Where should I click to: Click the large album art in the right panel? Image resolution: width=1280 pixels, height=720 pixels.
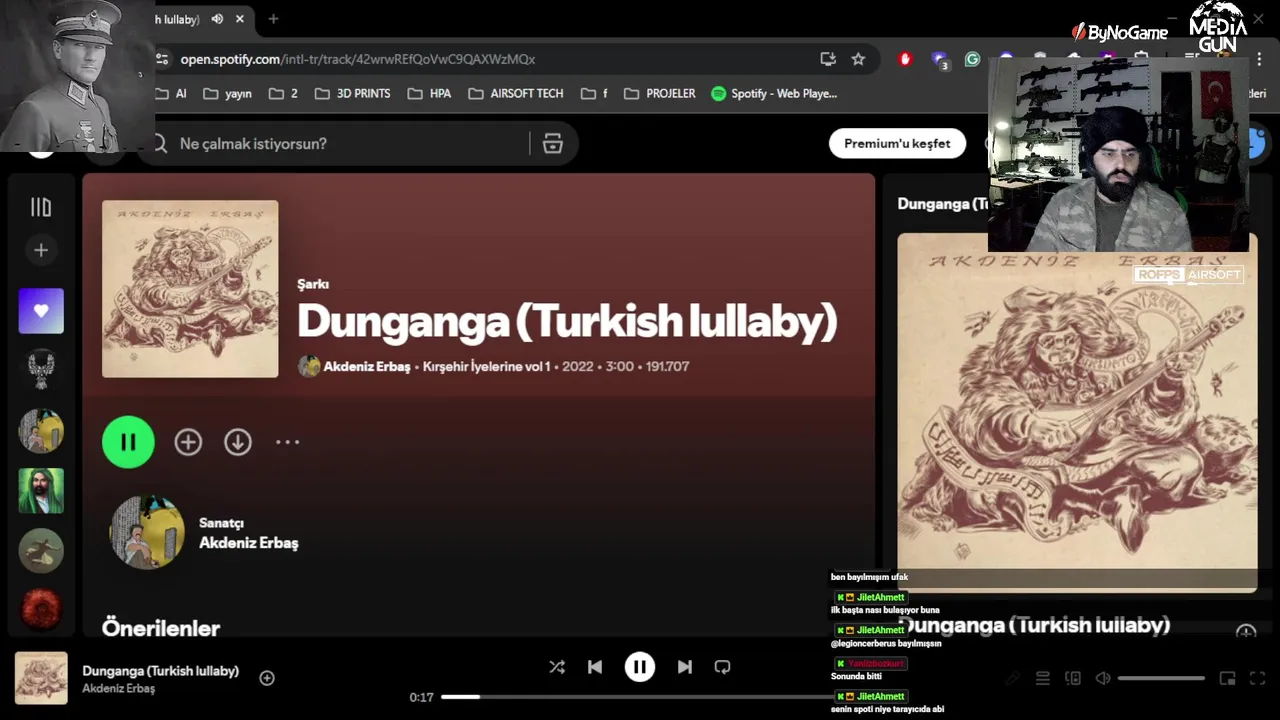point(1077,412)
